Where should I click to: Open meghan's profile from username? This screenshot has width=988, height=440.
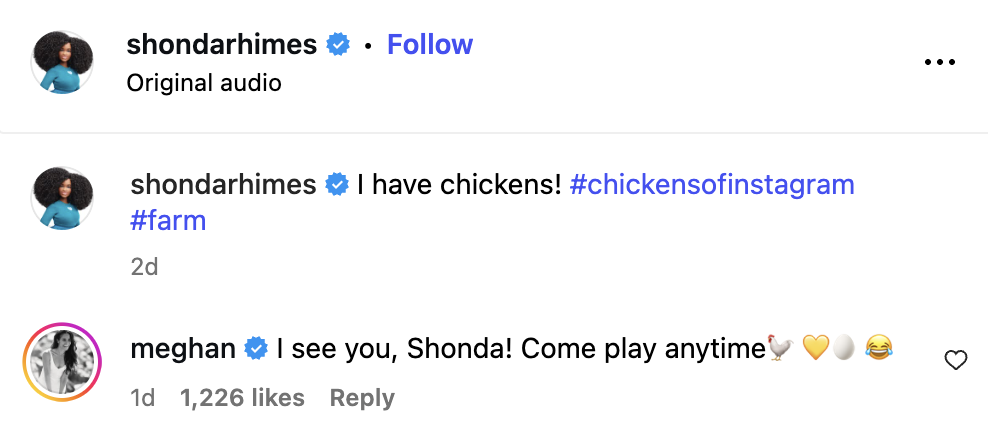tap(183, 349)
